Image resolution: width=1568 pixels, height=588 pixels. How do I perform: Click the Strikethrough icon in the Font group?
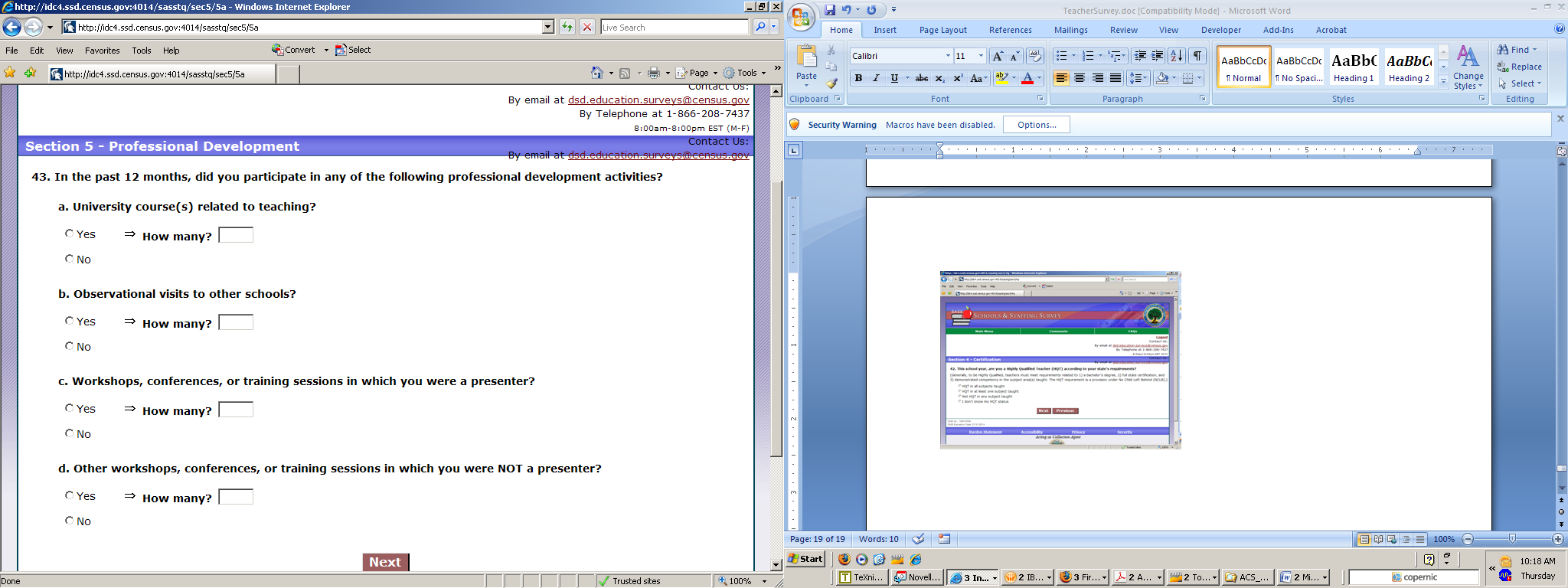click(x=922, y=78)
